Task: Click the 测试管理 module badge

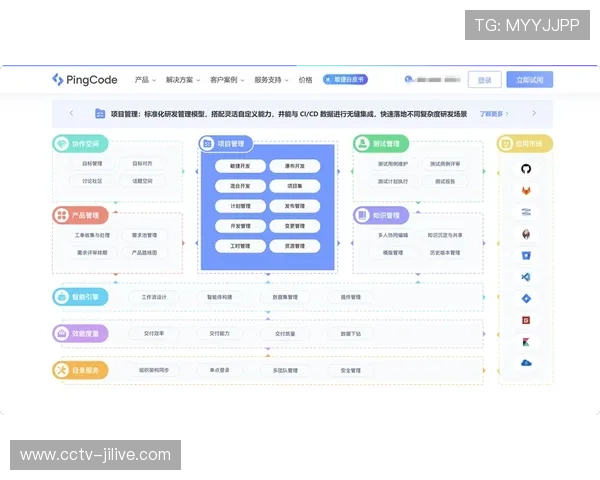Action: click(x=381, y=144)
